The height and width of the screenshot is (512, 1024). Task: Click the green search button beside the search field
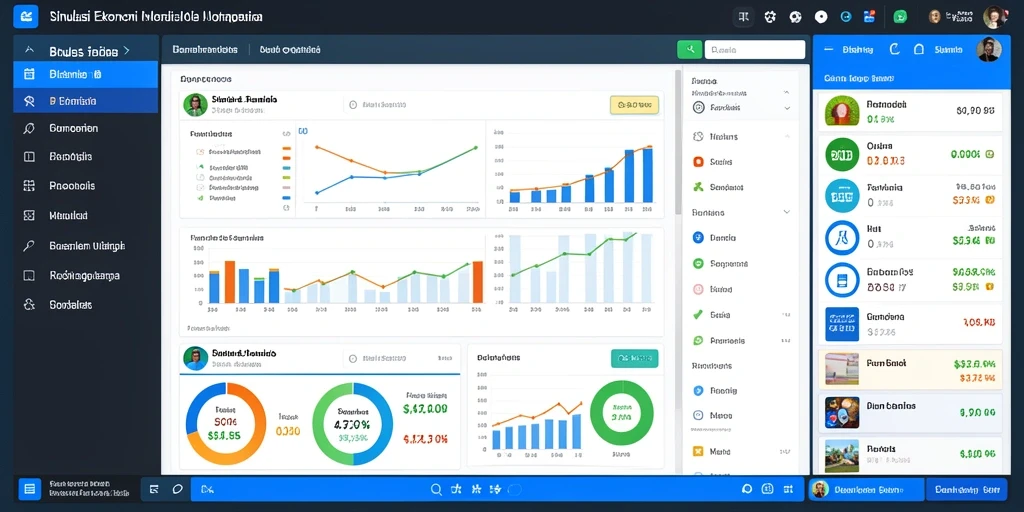point(690,50)
